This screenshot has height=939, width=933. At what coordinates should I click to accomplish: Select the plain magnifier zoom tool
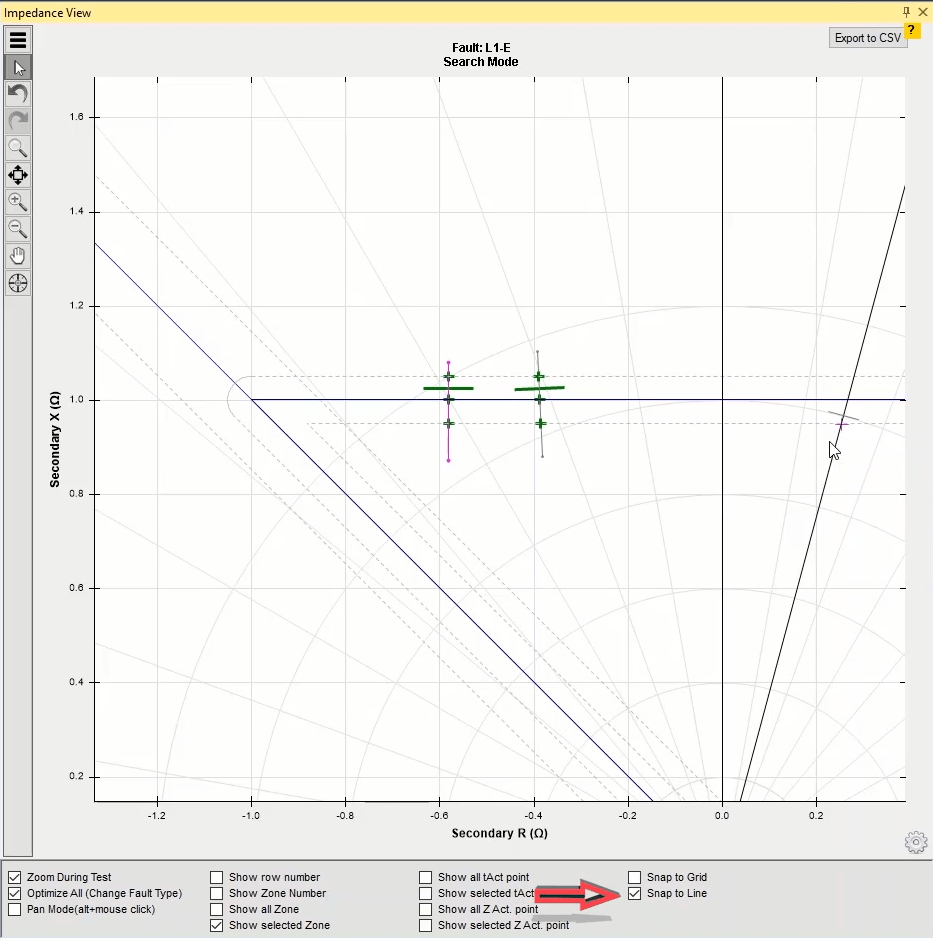click(18, 148)
